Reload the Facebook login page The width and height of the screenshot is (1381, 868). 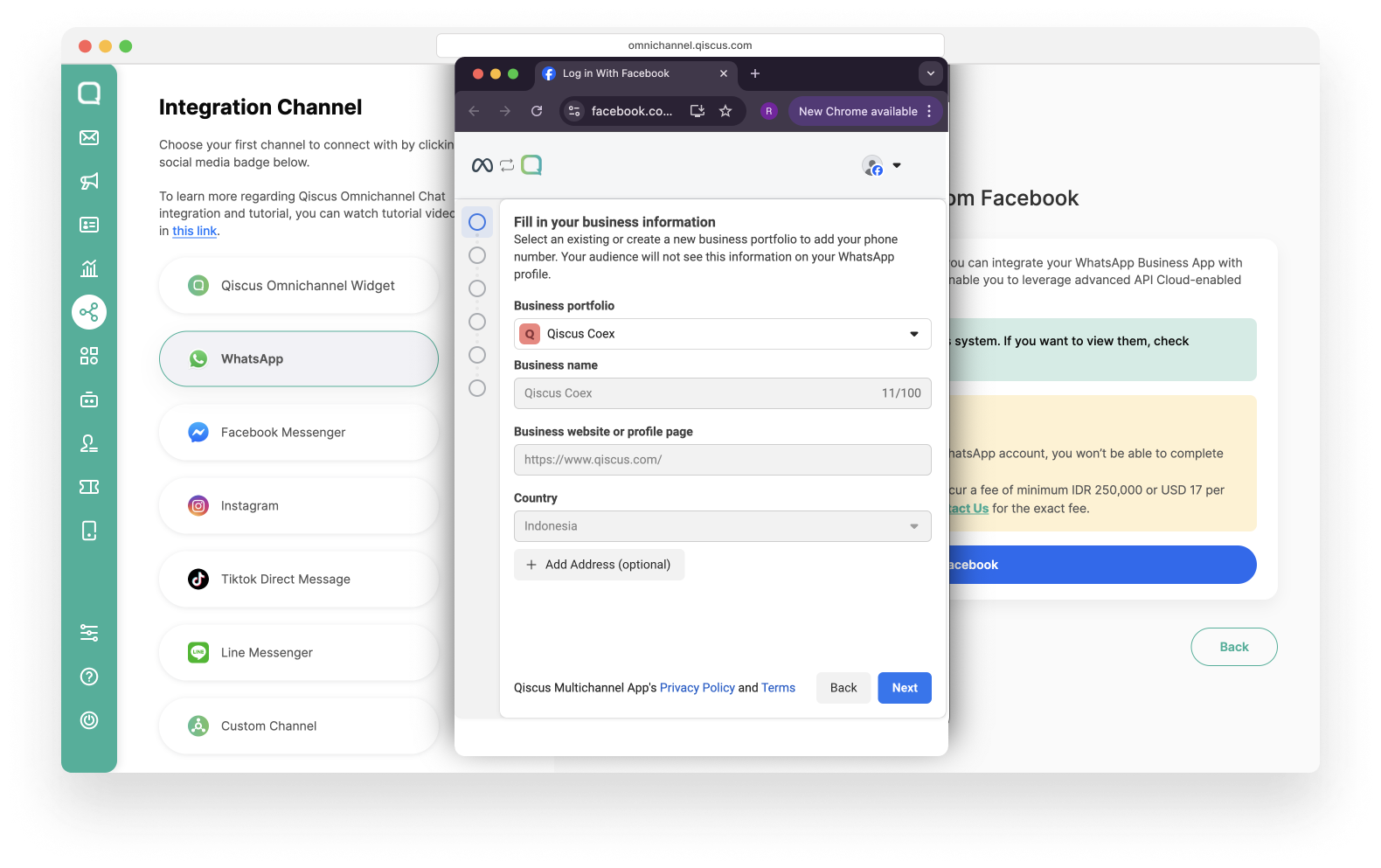(537, 111)
